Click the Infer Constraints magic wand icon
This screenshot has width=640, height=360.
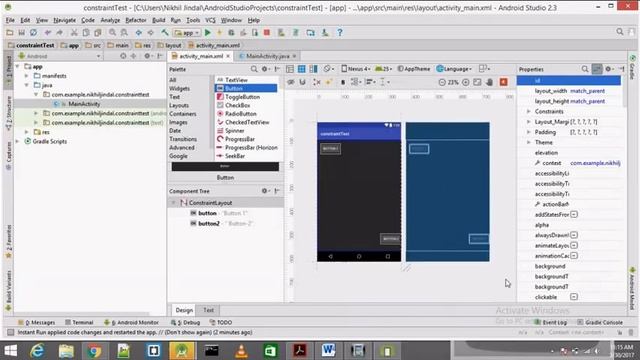pyautogui.click(x=329, y=82)
